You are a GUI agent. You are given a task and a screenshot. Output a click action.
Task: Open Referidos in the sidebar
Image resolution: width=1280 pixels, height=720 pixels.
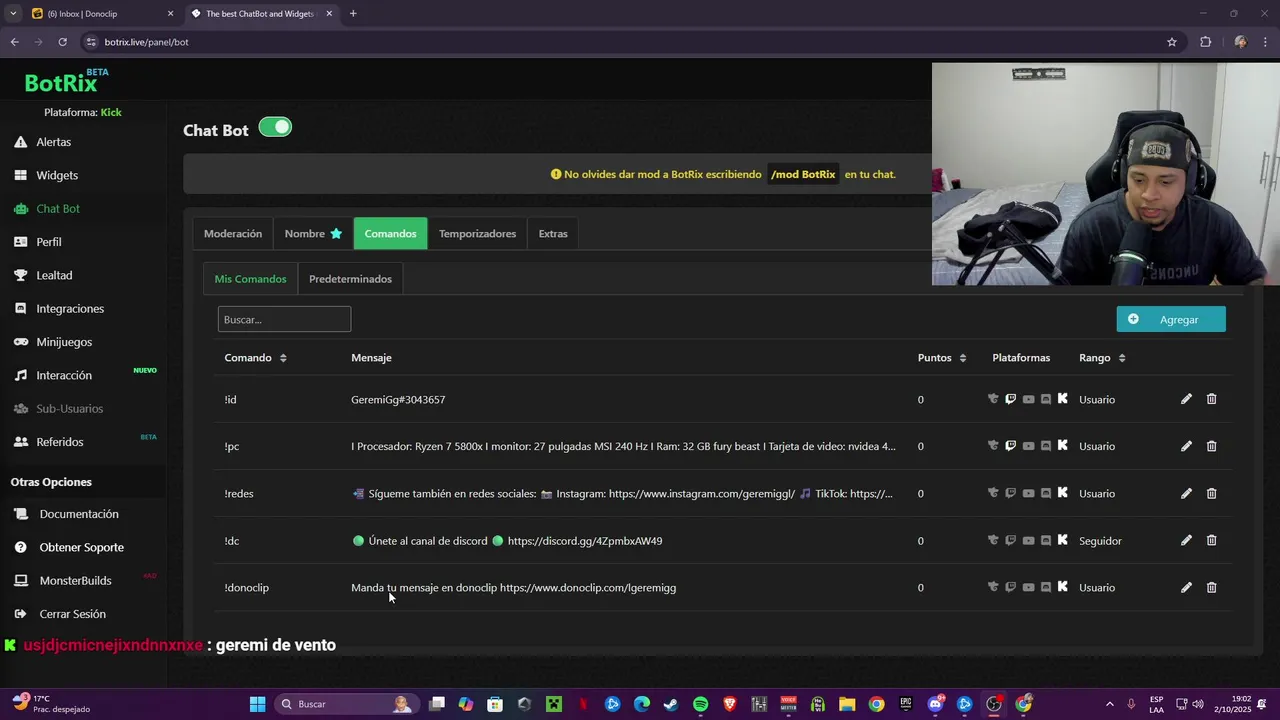click(x=60, y=442)
